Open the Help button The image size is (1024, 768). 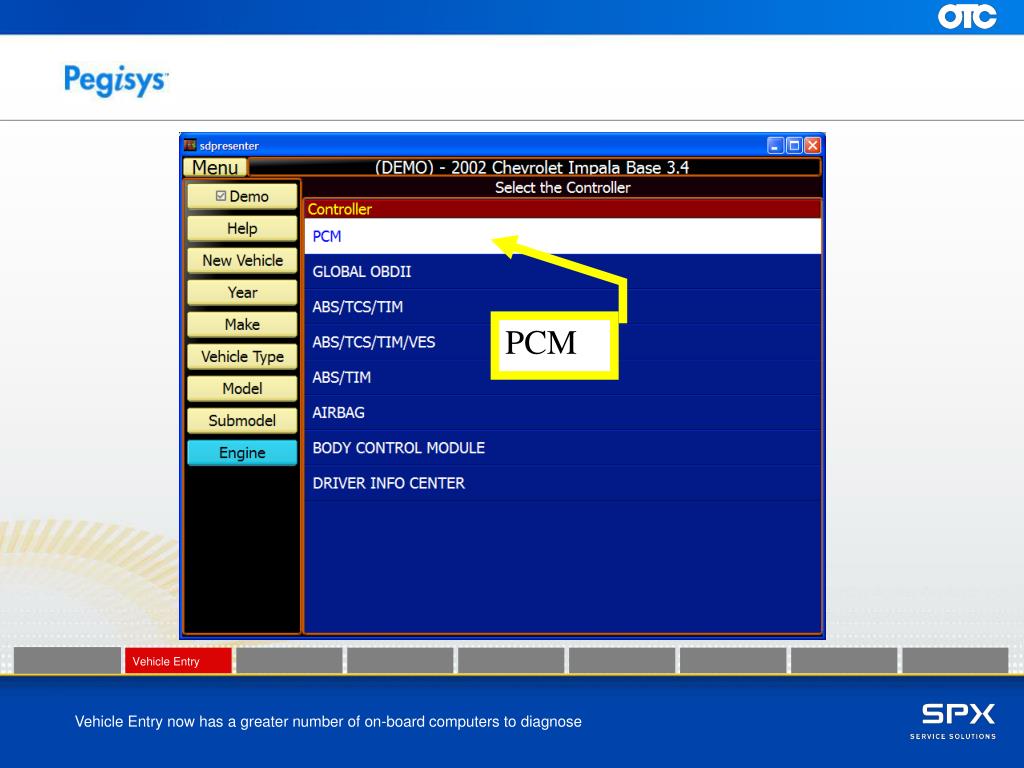242,229
